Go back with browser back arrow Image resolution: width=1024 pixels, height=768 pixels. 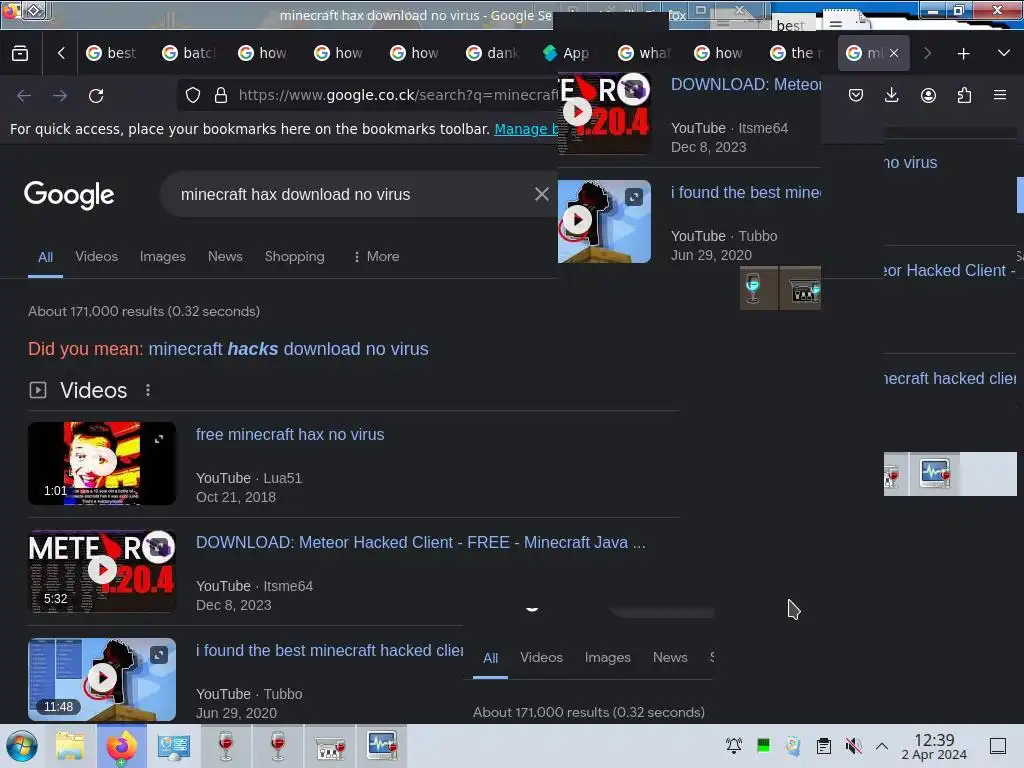[x=24, y=95]
